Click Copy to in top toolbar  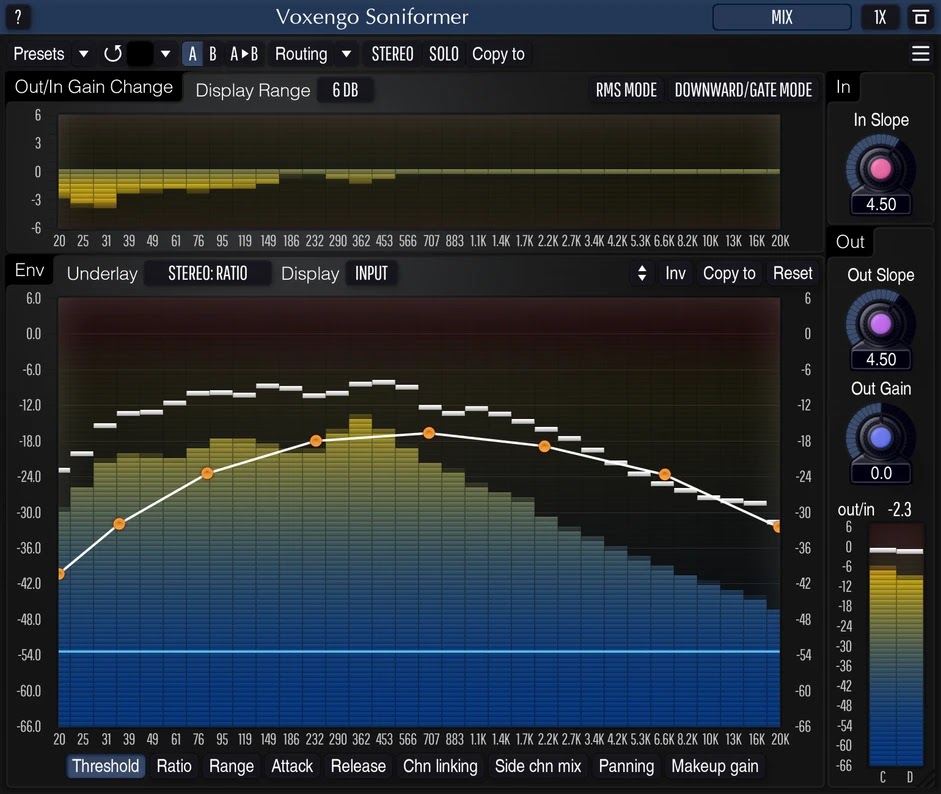498,54
